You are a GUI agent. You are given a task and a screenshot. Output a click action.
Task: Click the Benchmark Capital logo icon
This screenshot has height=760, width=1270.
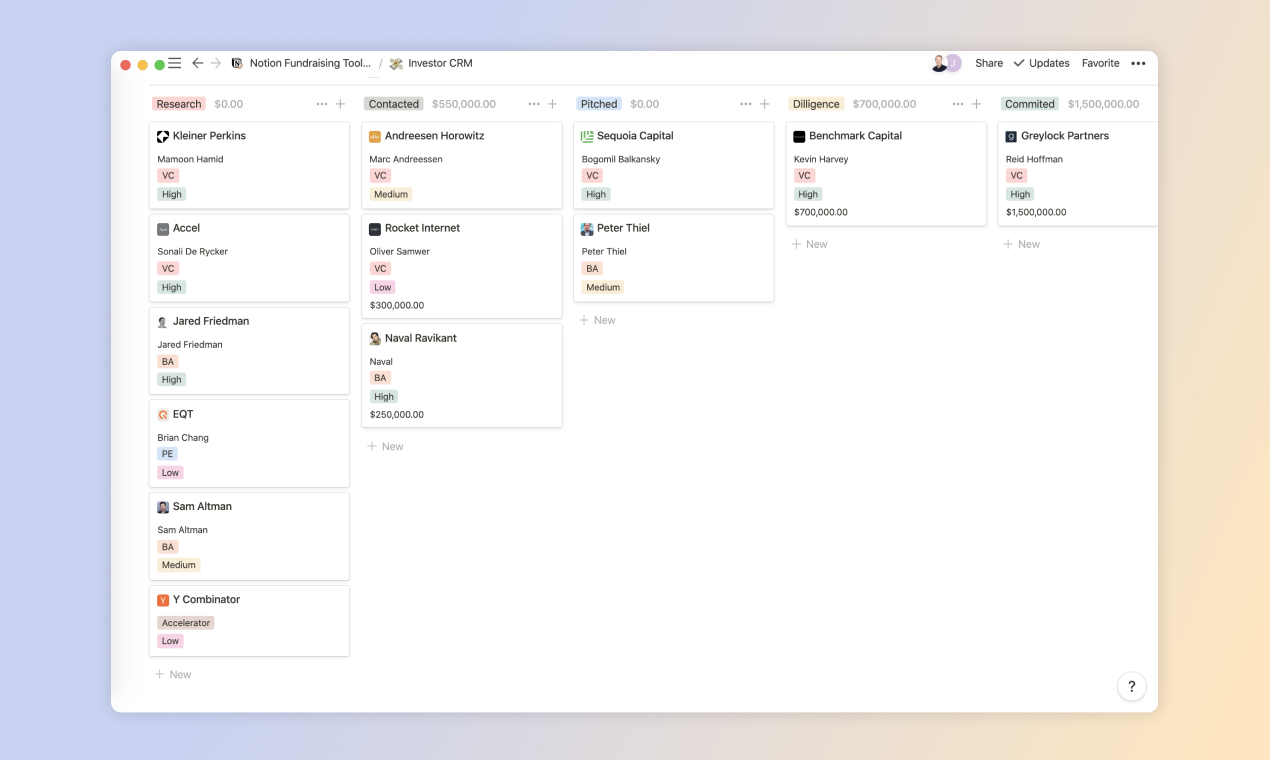coord(799,136)
